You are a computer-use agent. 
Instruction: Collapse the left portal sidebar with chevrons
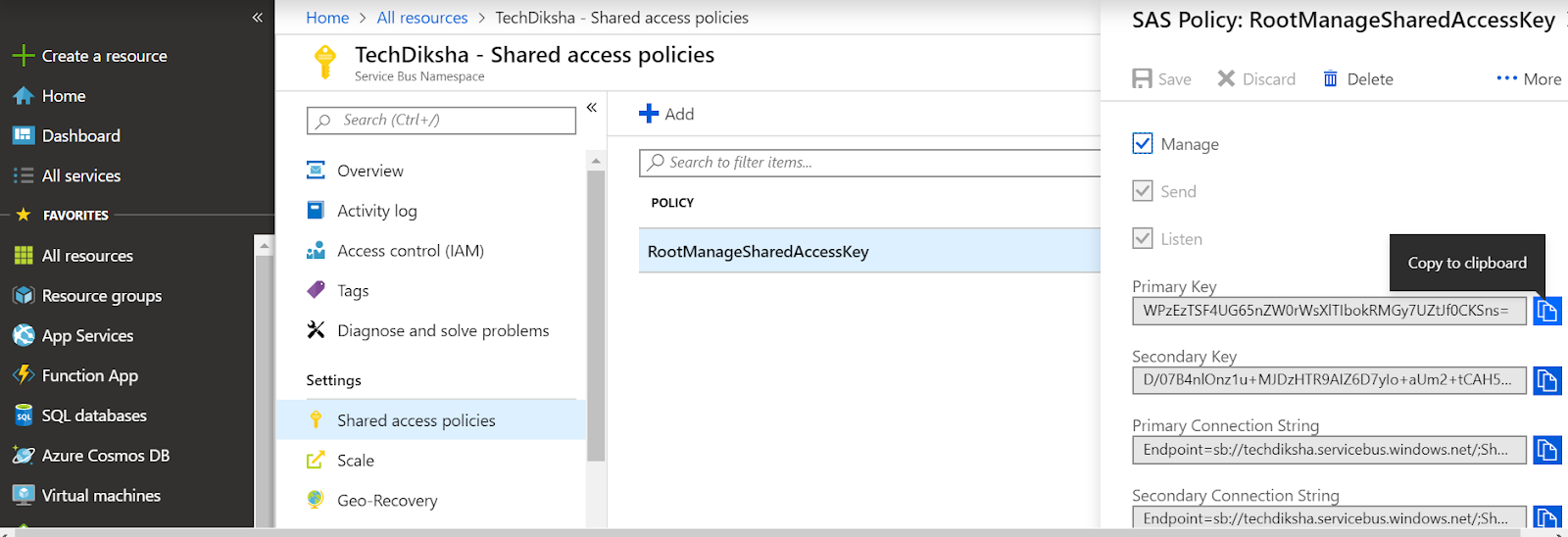(258, 18)
